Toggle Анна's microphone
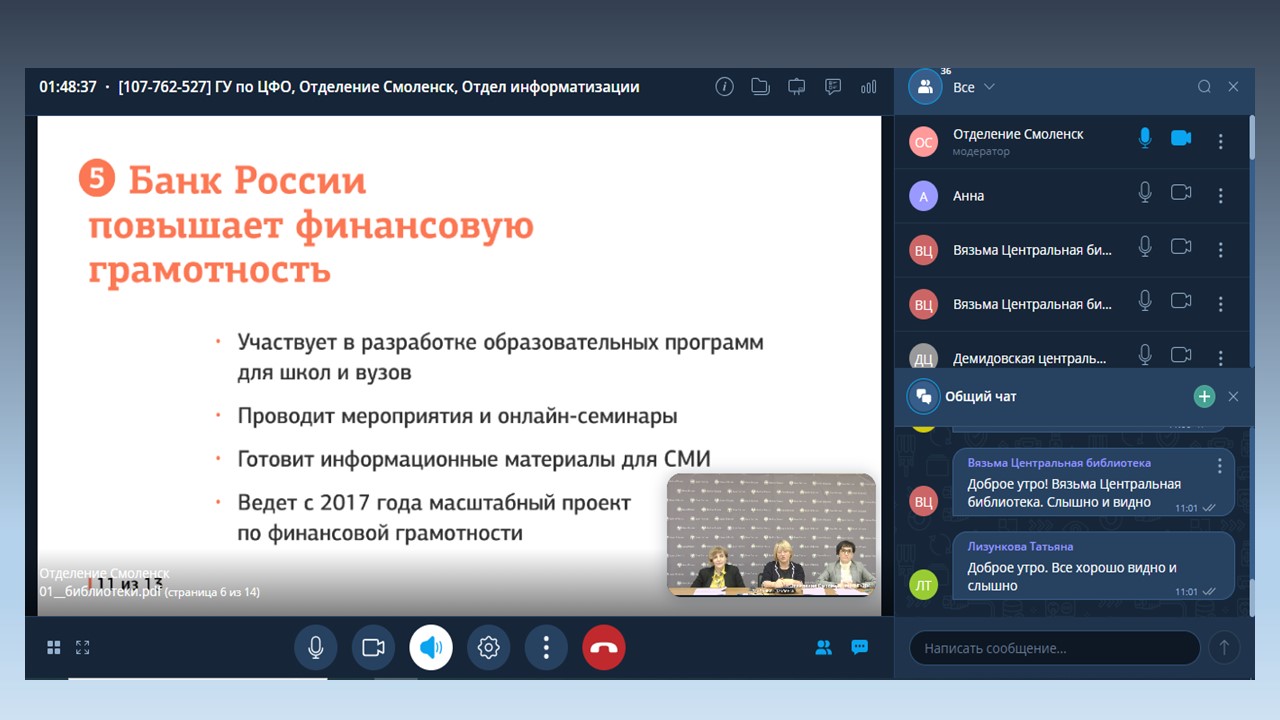This screenshot has width=1280, height=720. (1145, 192)
